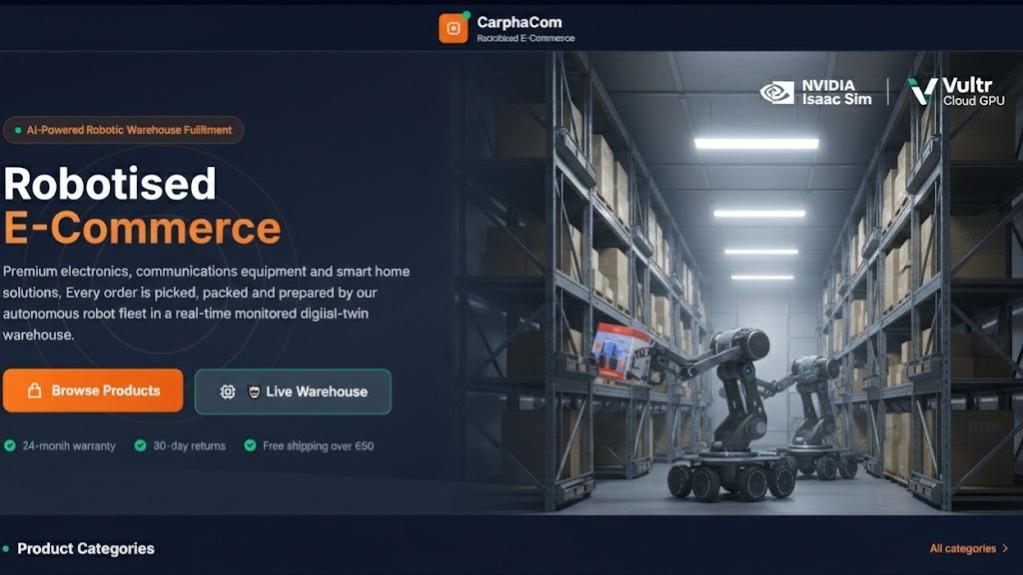This screenshot has width=1023, height=575.
Task: Click the green check beside 30-day returns
Action: click(x=140, y=446)
